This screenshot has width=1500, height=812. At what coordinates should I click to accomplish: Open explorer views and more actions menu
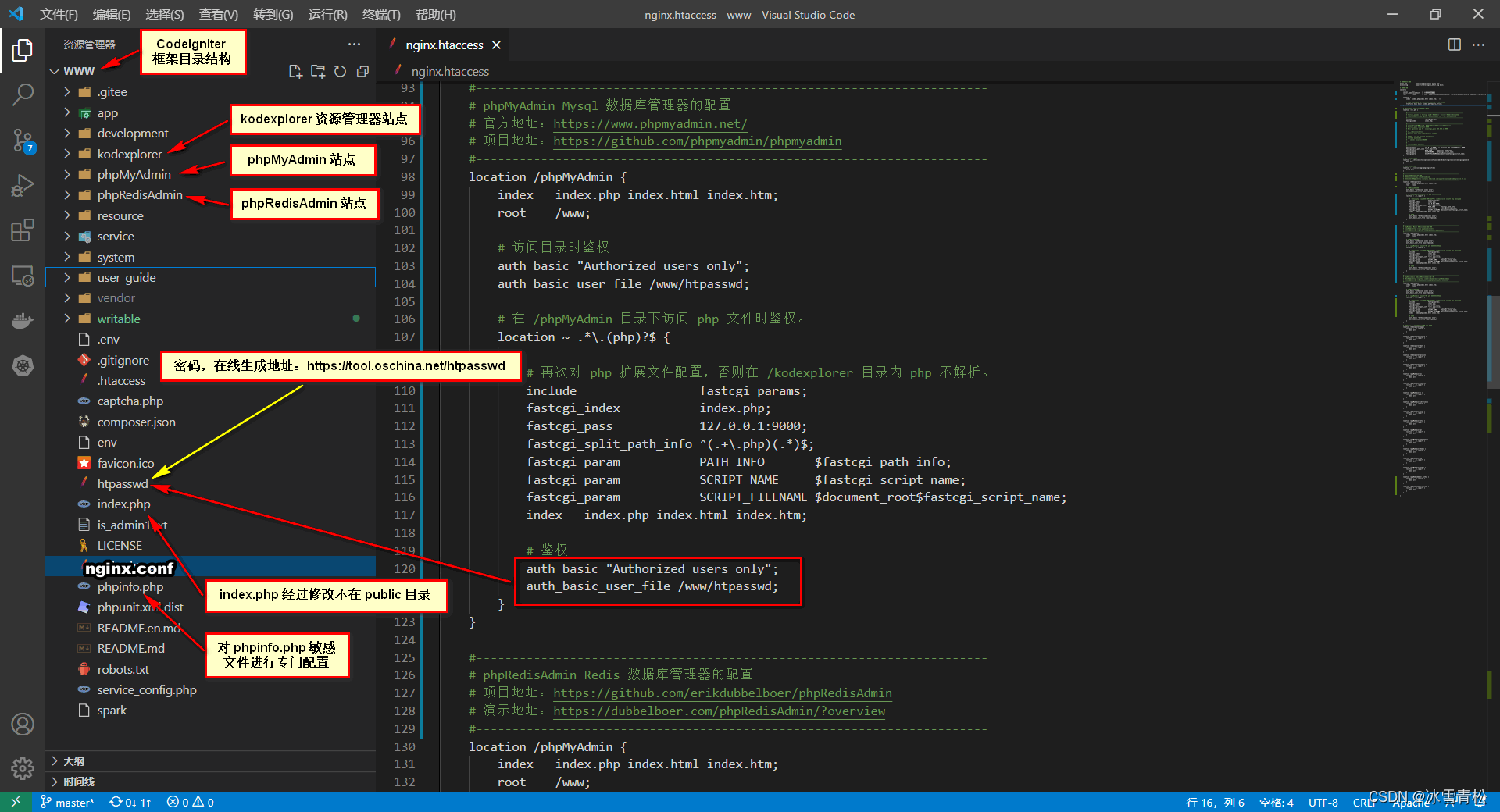click(354, 45)
